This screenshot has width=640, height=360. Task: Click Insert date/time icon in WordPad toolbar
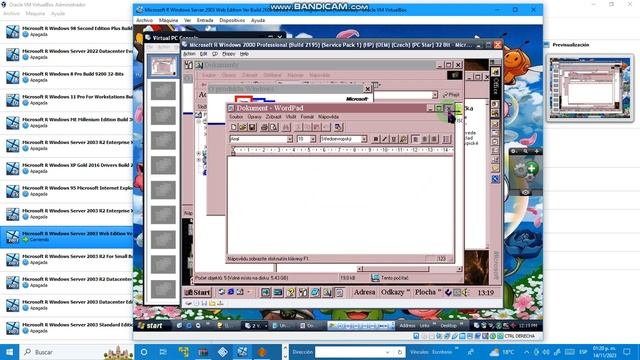coord(338,127)
